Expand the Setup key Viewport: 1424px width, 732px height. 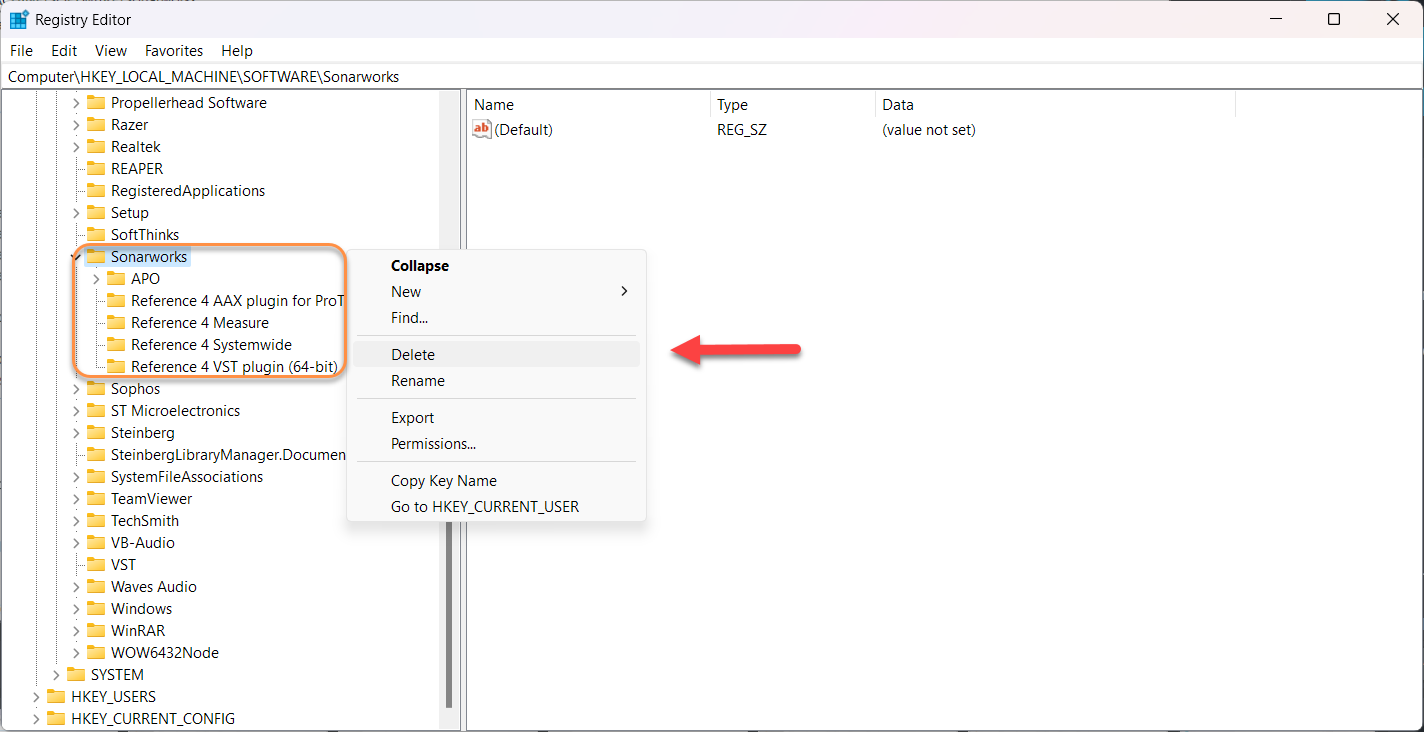coord(76,212)
